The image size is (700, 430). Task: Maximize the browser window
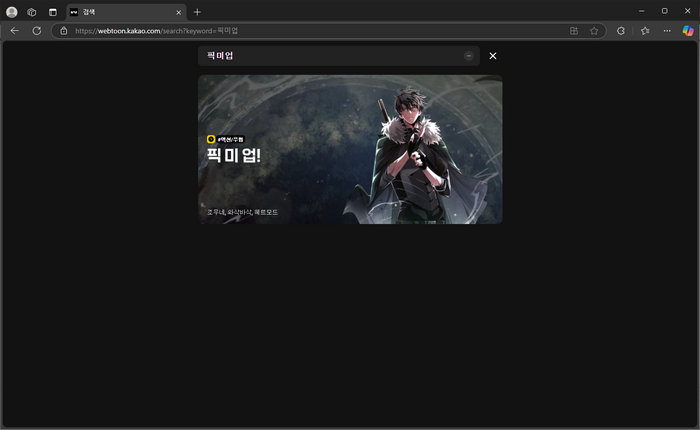pyautogui.click(x=665, y=11)
